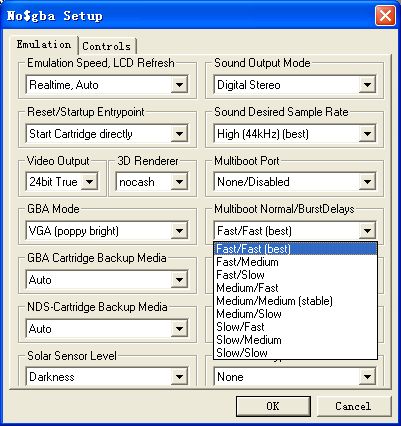
Task: Close the No$gba Setup window
Action: (385, 16)
